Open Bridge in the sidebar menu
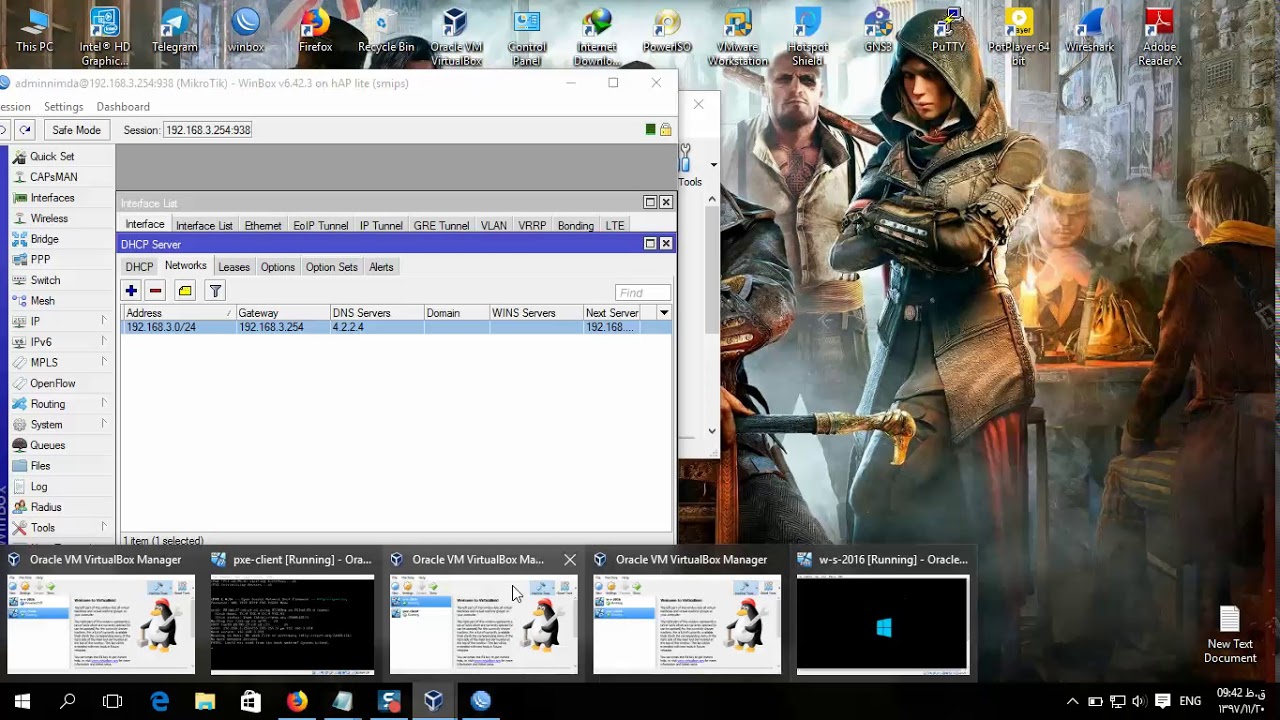The image size is (1280, 720). pos(44,239)
